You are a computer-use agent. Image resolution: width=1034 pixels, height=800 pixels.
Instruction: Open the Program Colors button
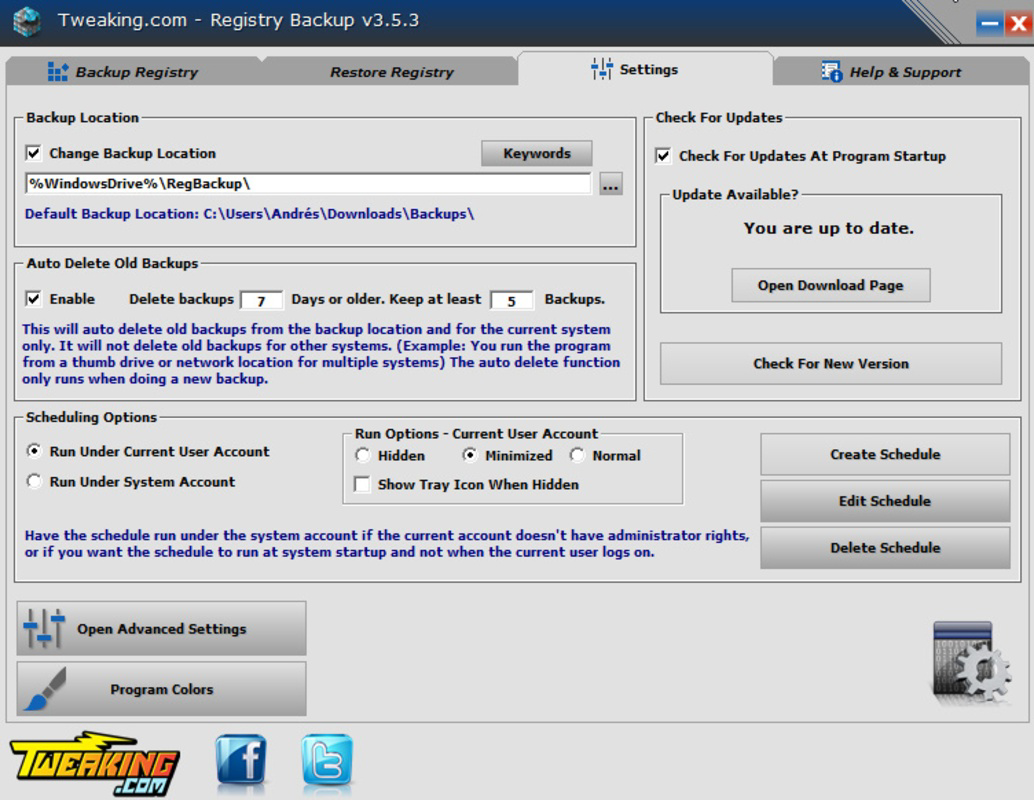click(x=162, y=689)
